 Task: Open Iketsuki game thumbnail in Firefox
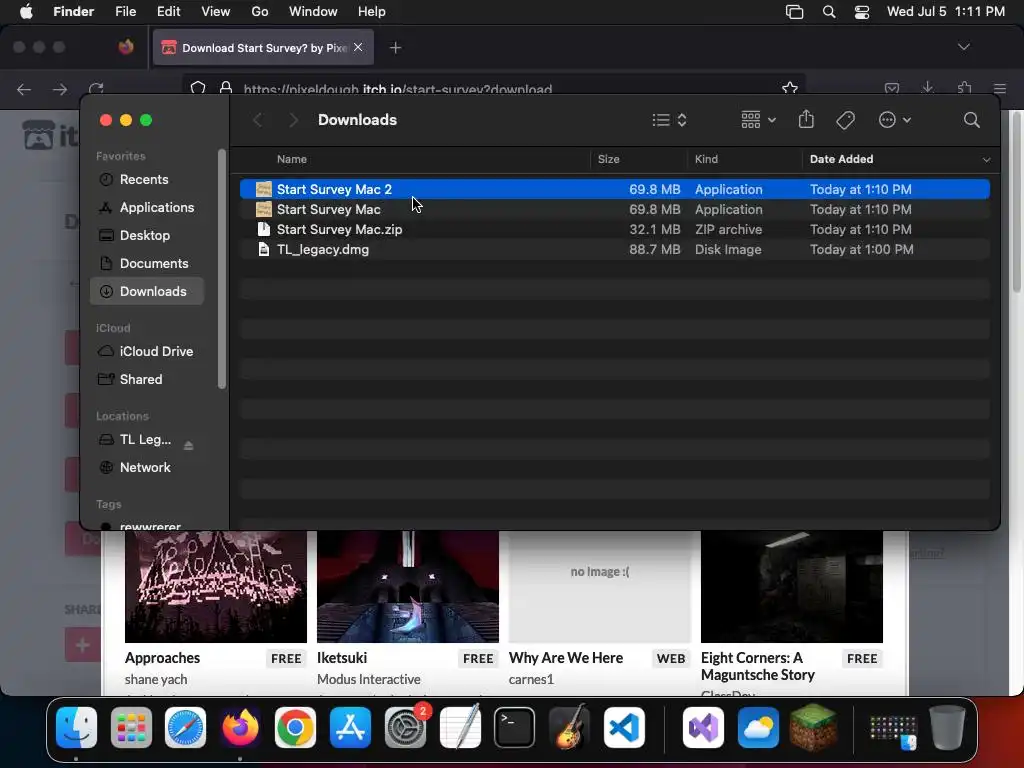pyautogui.click(x=408, y=586)
